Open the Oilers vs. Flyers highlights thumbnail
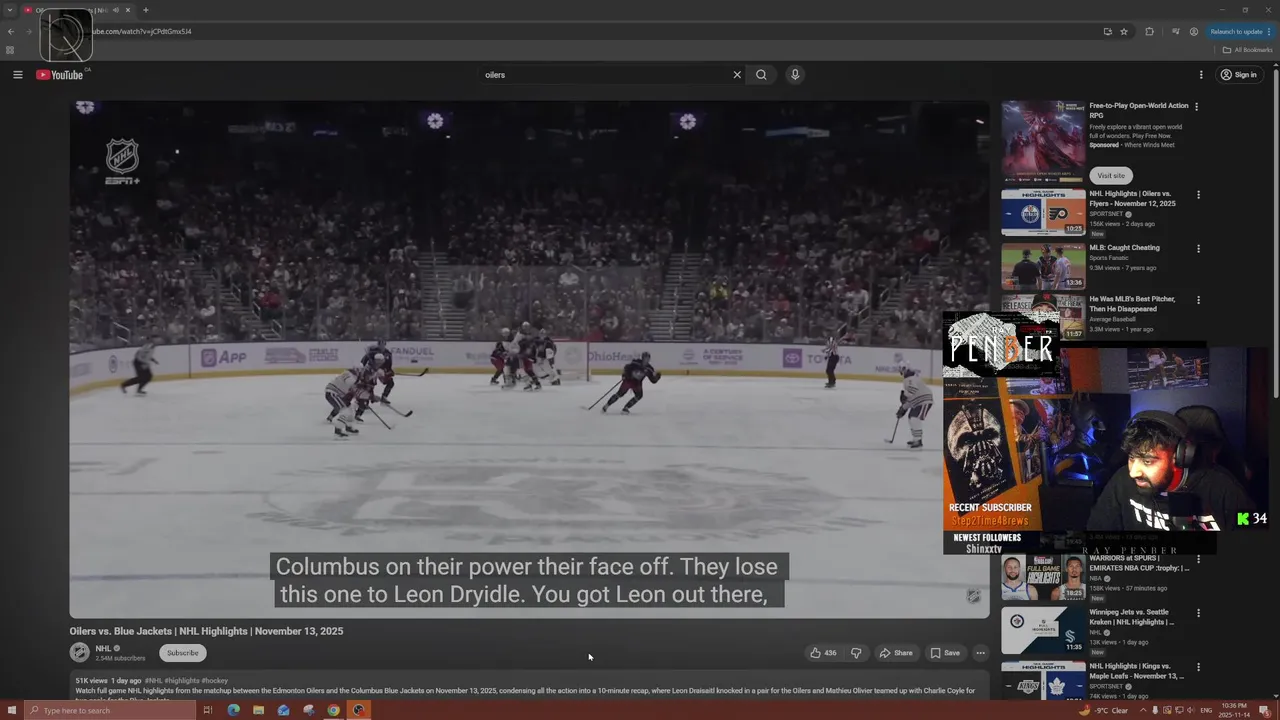 click(x=1043, y=212)
